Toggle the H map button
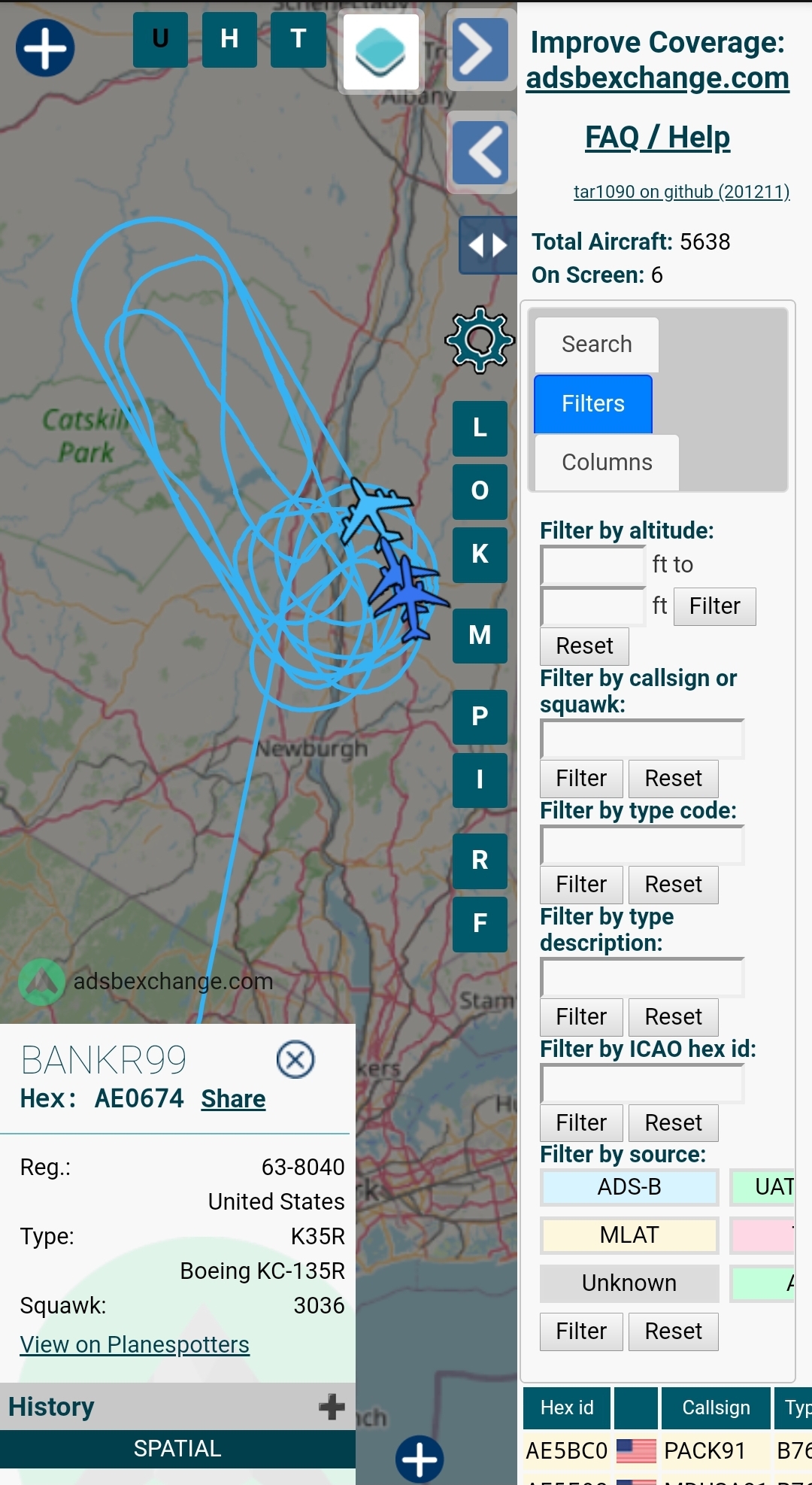The width and height of the screenshot is (812, 1485). [x=229, y=40]
